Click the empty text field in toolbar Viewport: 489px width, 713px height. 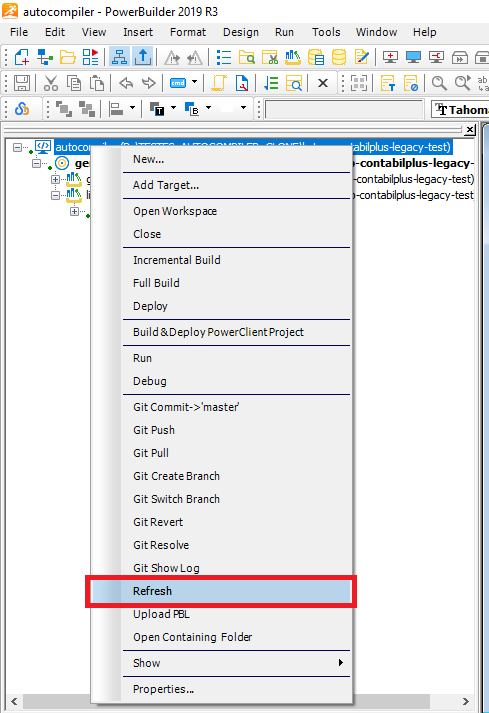click(x=344, y=110)
